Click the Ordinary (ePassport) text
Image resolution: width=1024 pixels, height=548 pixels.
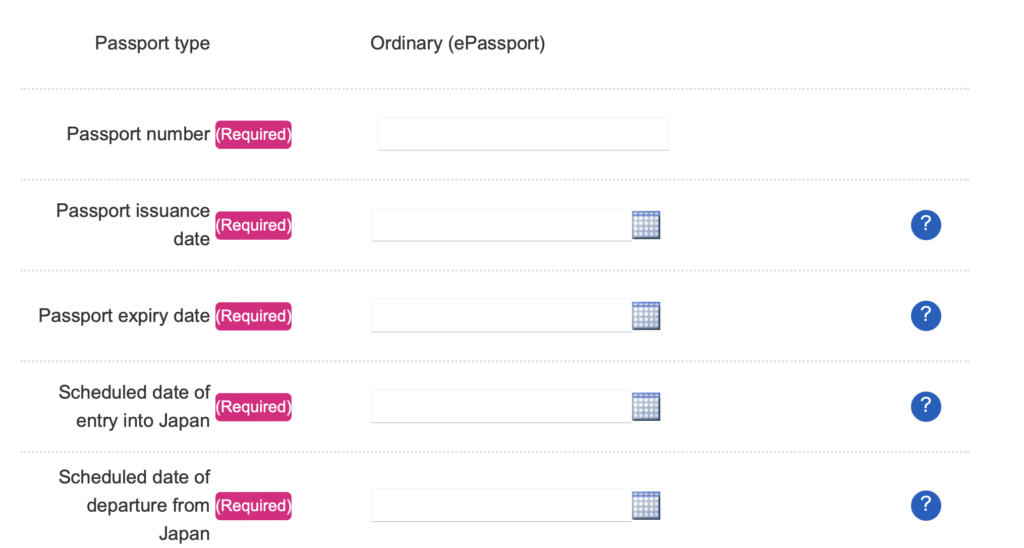(x=457, y=43)
